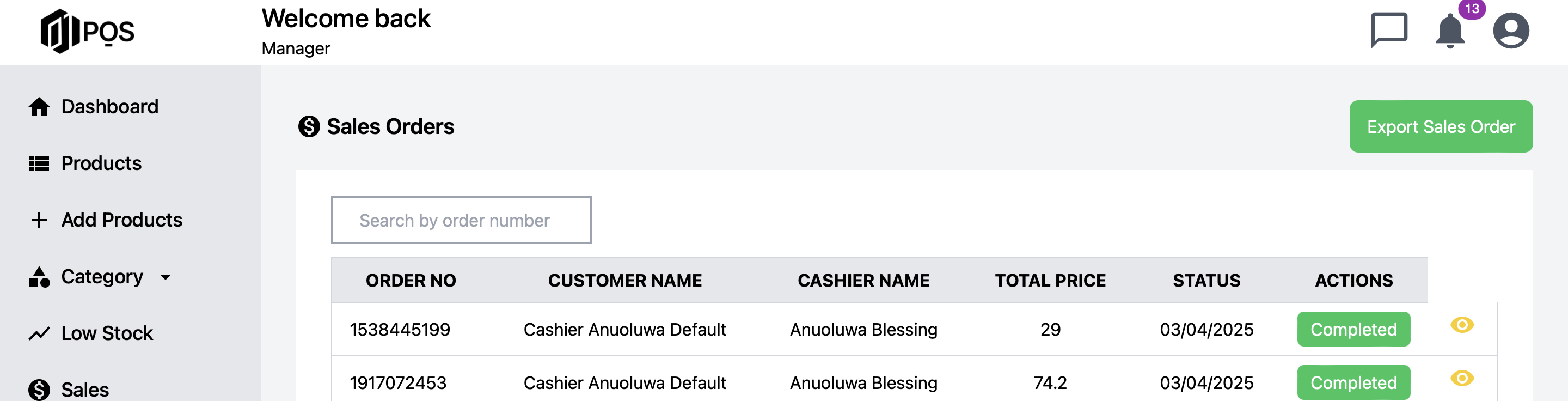Focus the Search by order number field

(x=461, y=220)
